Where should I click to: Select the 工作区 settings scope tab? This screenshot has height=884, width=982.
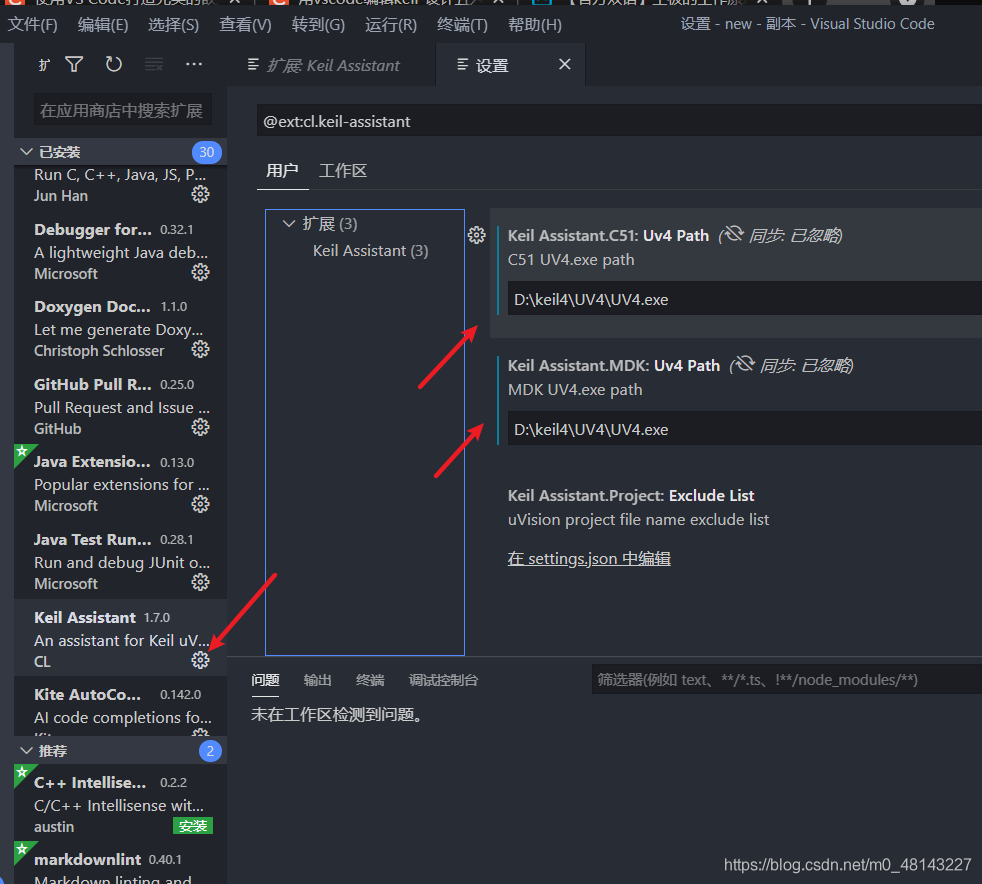tap(343, 170)
